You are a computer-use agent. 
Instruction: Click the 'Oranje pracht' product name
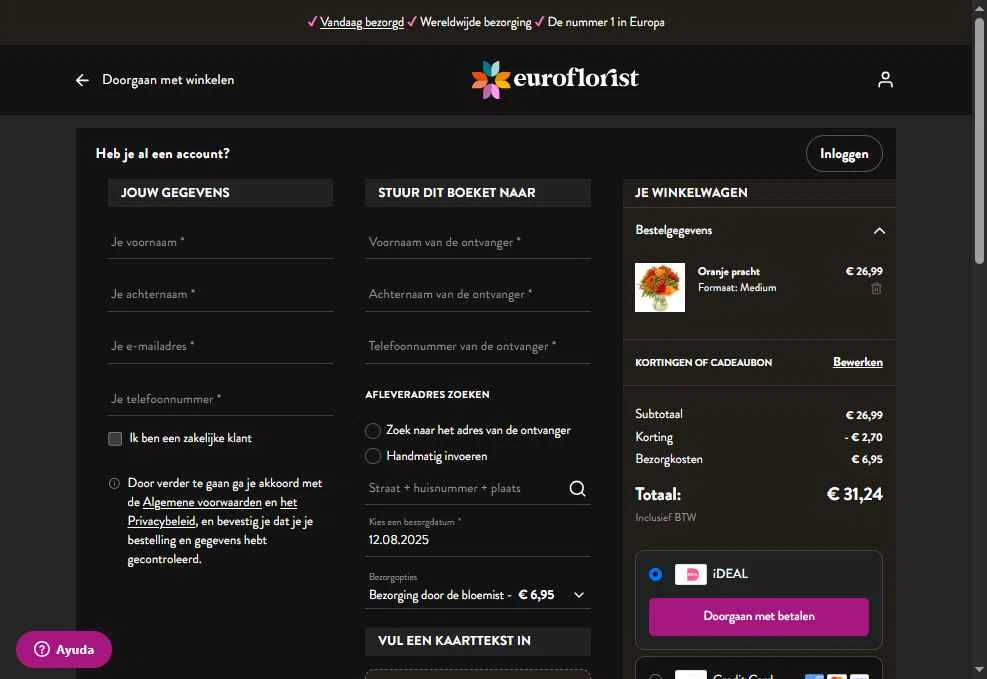pyautogui.click(x=728, y=271)
